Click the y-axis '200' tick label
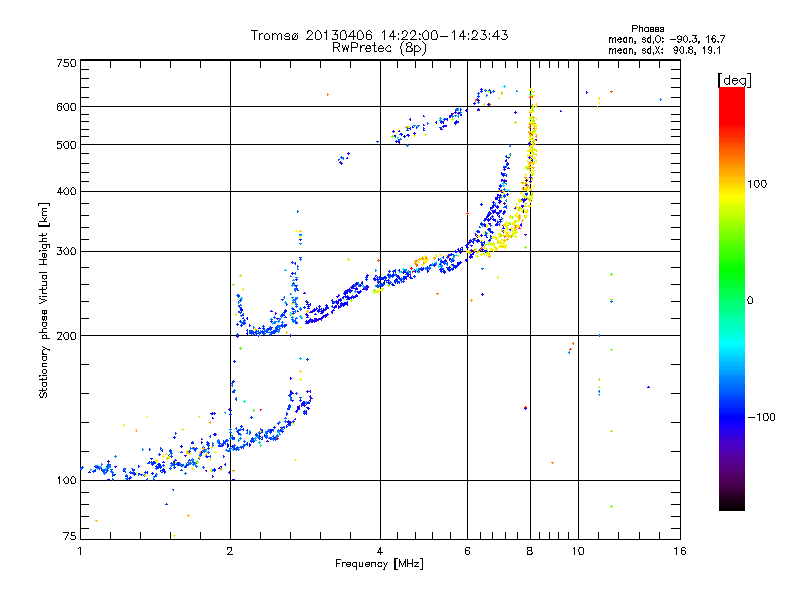This screenshot has width=800, height=600. point(66,336)
